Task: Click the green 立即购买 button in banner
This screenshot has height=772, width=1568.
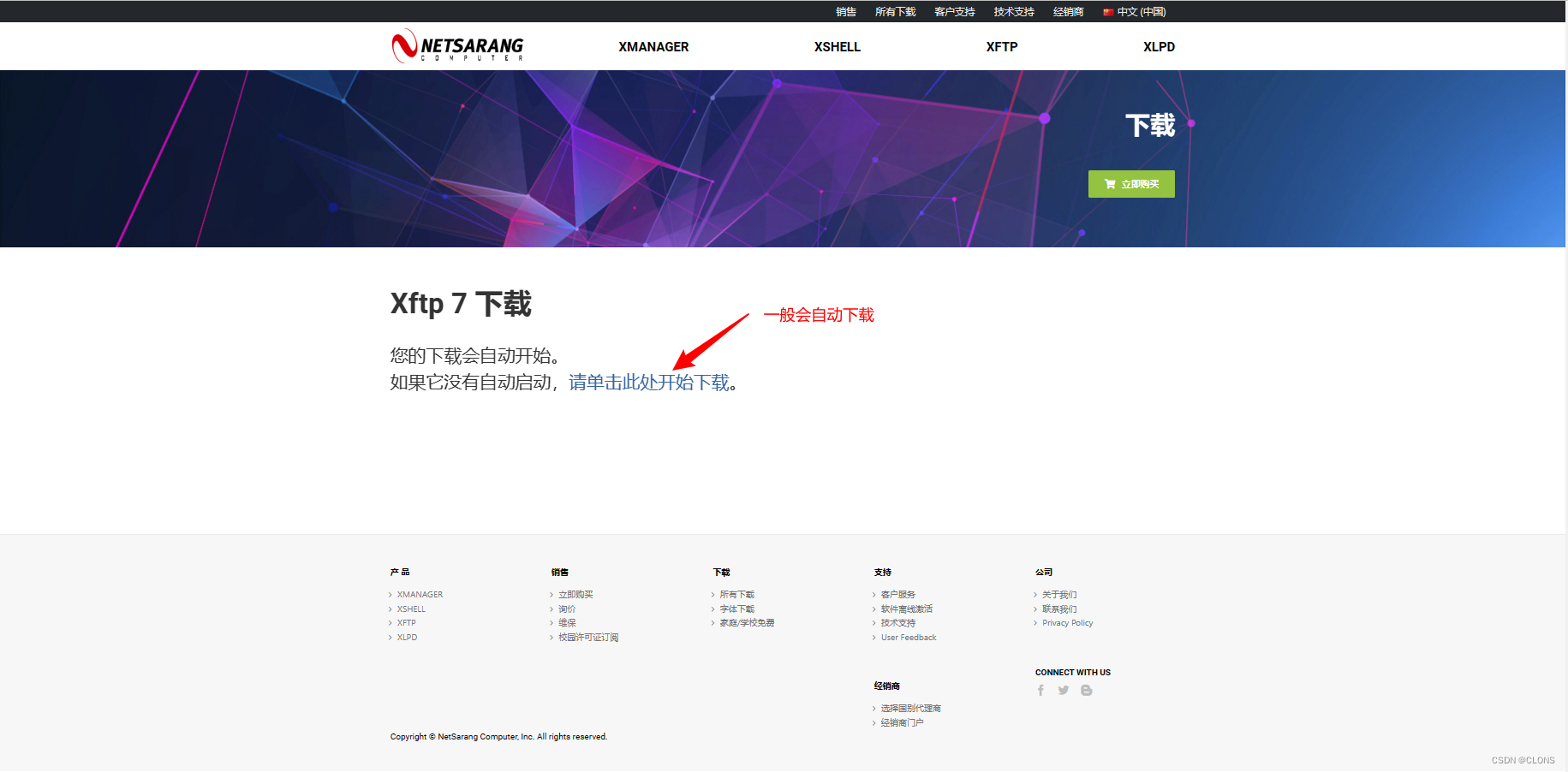Action: pyautogui.click(x=1131, y=184)
